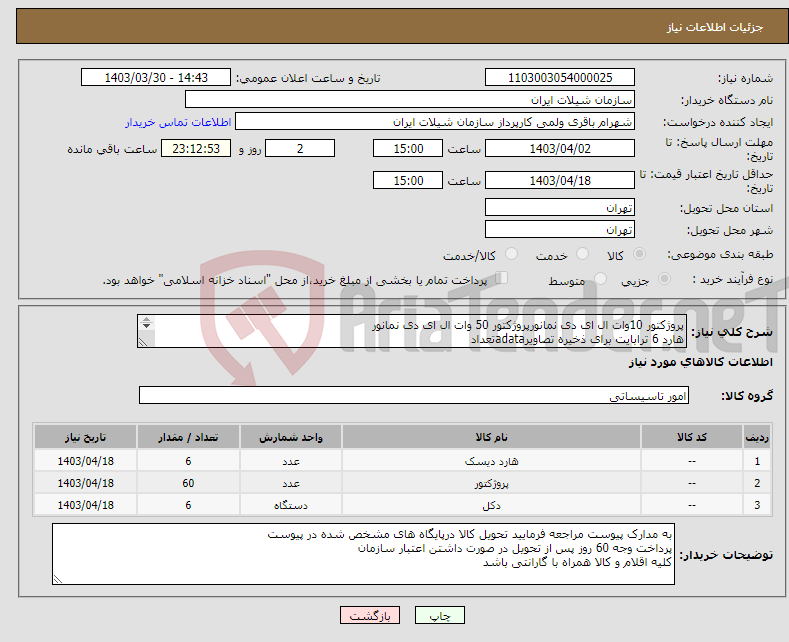The image size is (789, 642).
Task: Click the scroll down arrow in شرح کلی نیاز
Action: click(146, 326)
